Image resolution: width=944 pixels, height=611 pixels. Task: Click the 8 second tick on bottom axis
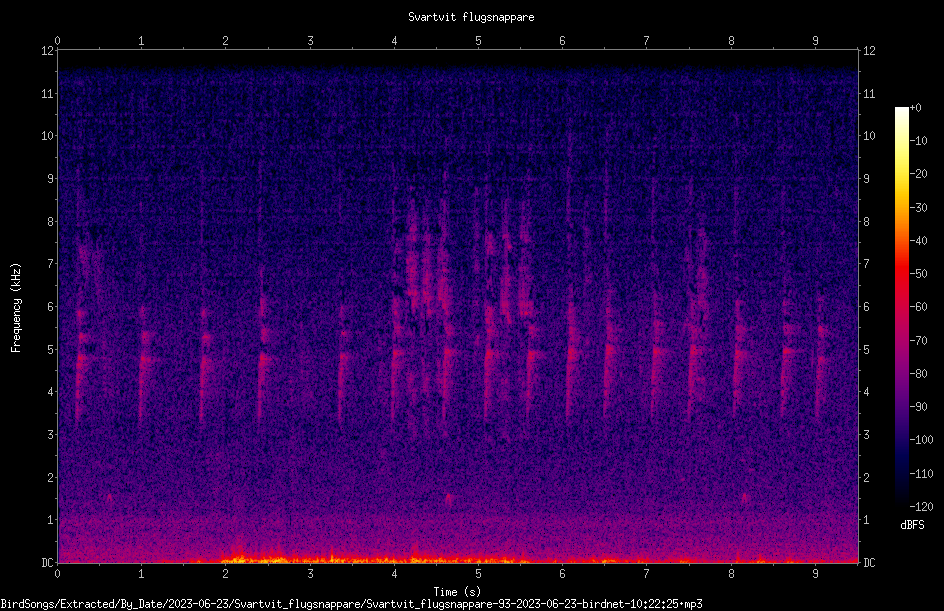coord(731,574)
